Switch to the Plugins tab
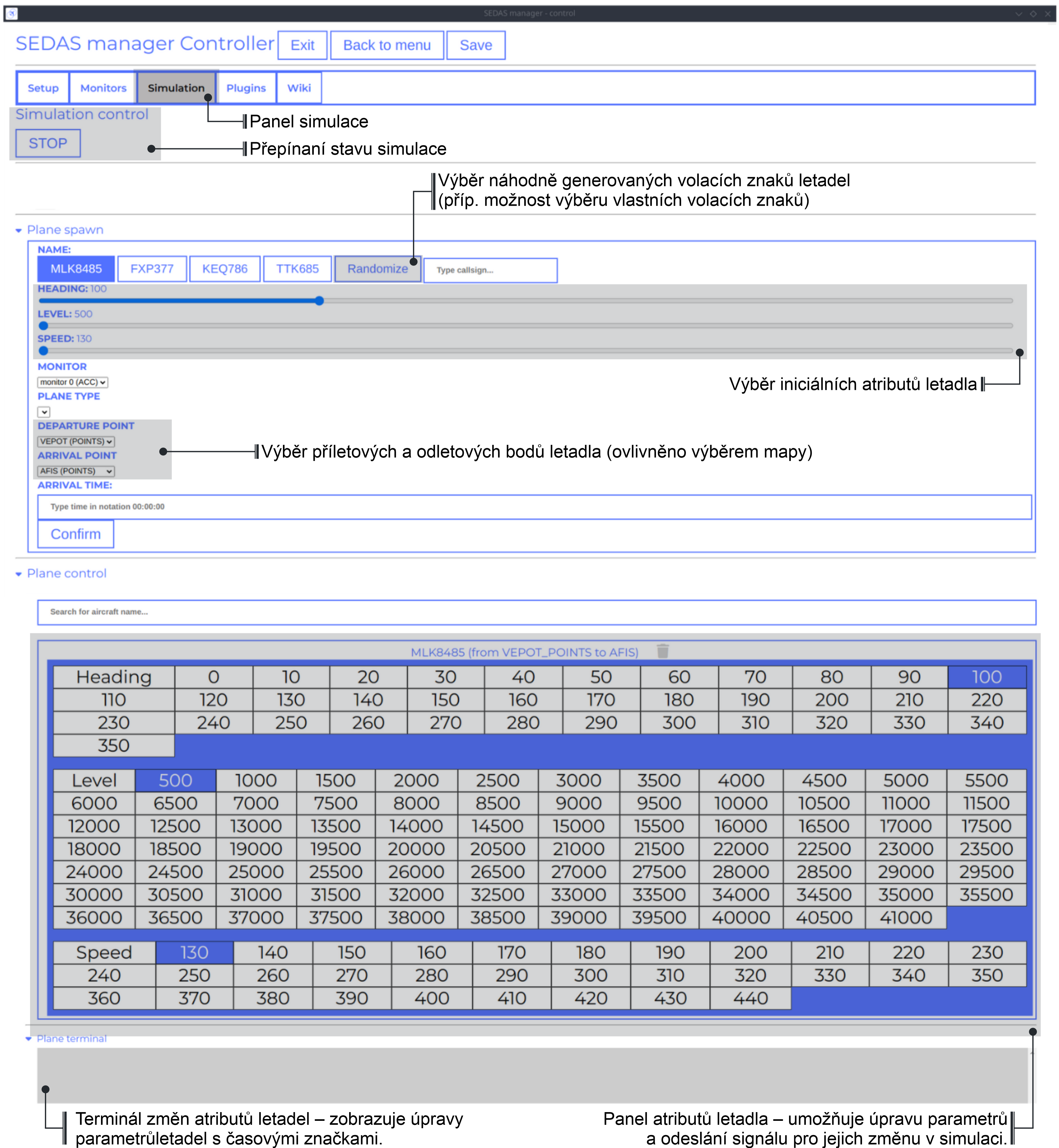The width and height of the screenshot is (1059, 1148). [x=246, y=88]
